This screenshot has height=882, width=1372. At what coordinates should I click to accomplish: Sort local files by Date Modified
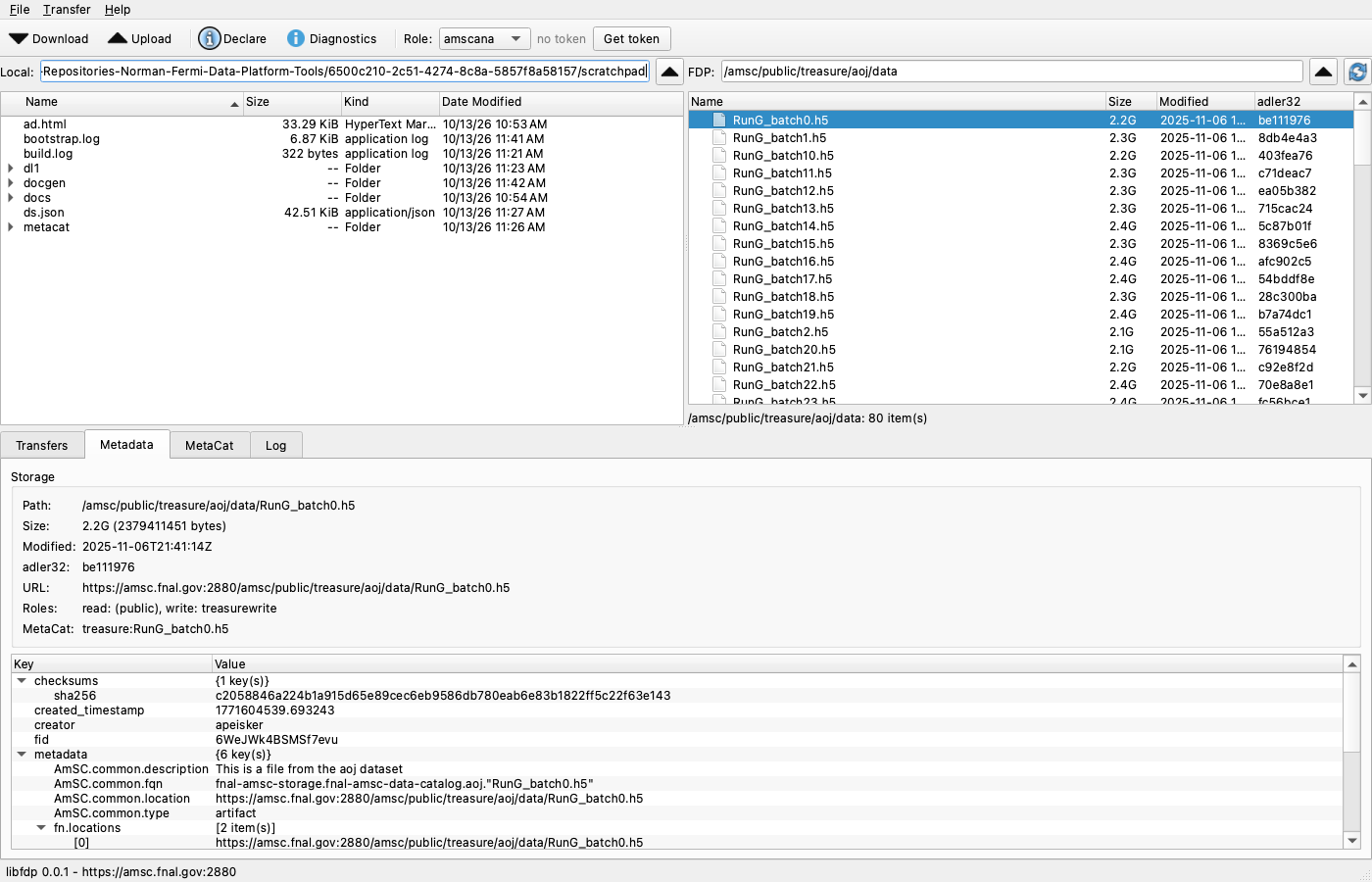(x=561, y=102)
